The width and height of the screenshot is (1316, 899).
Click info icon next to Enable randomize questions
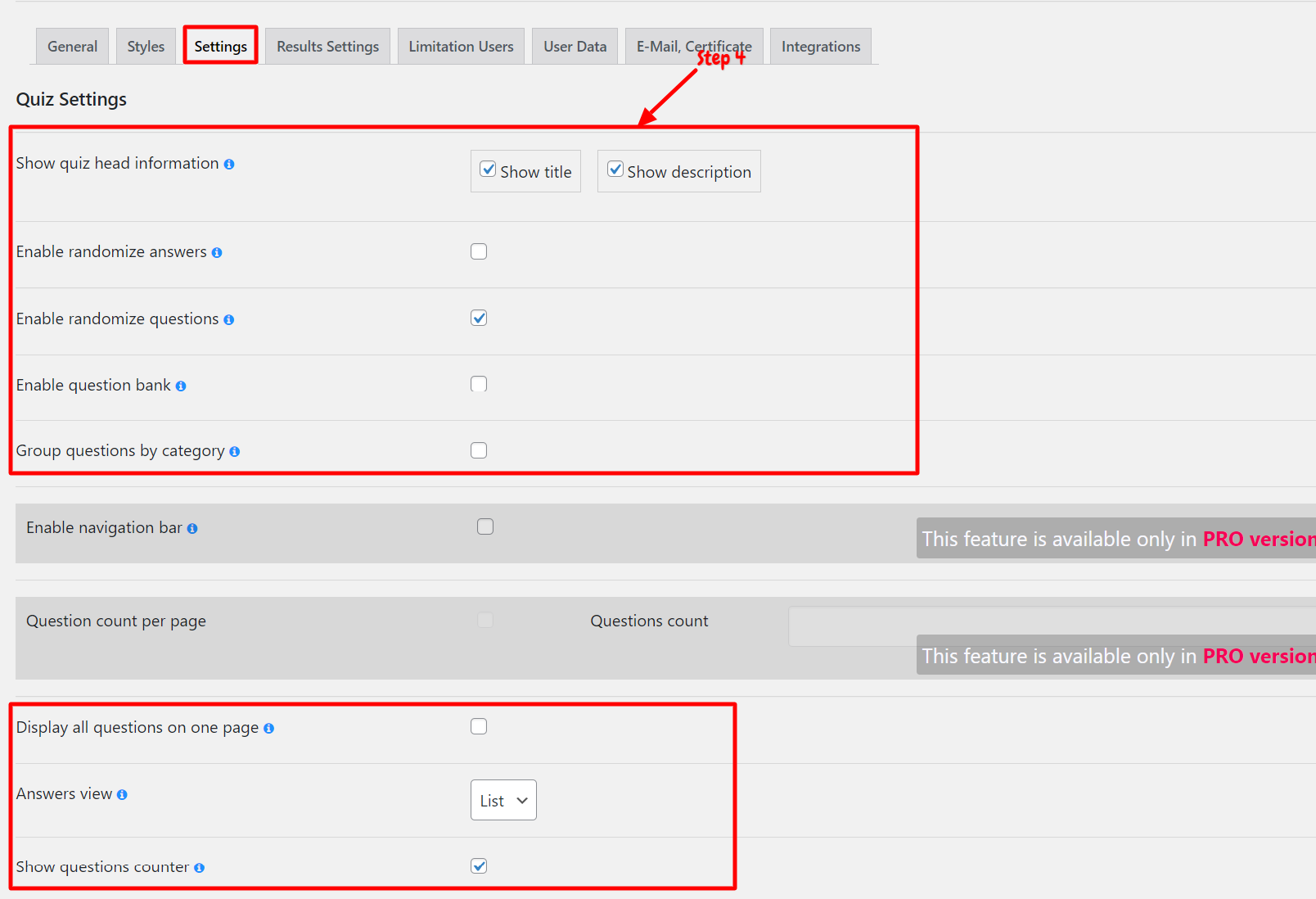(229, 320)
